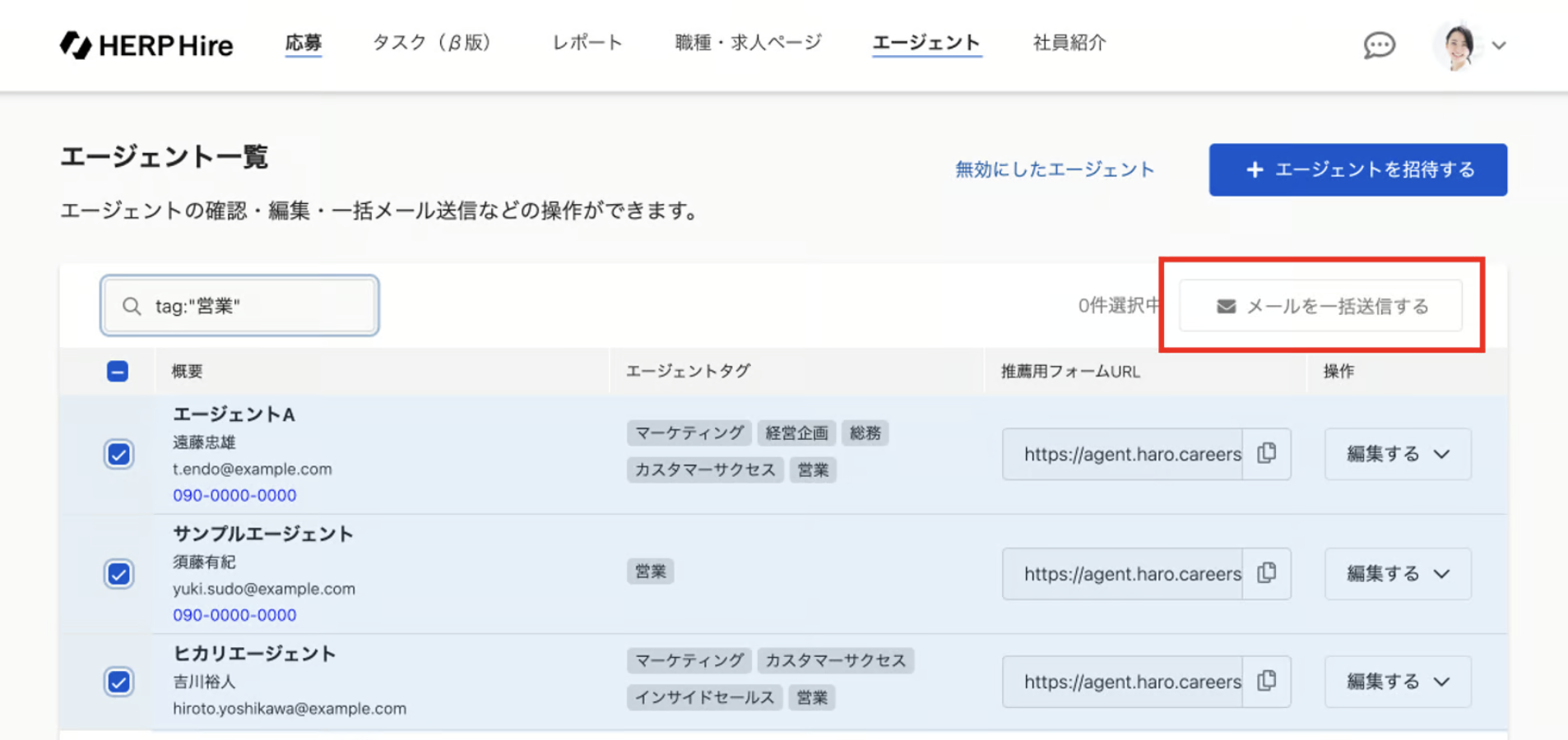Click the HERP Hire logo icon

pyautogui.click(x=76, y=44)
